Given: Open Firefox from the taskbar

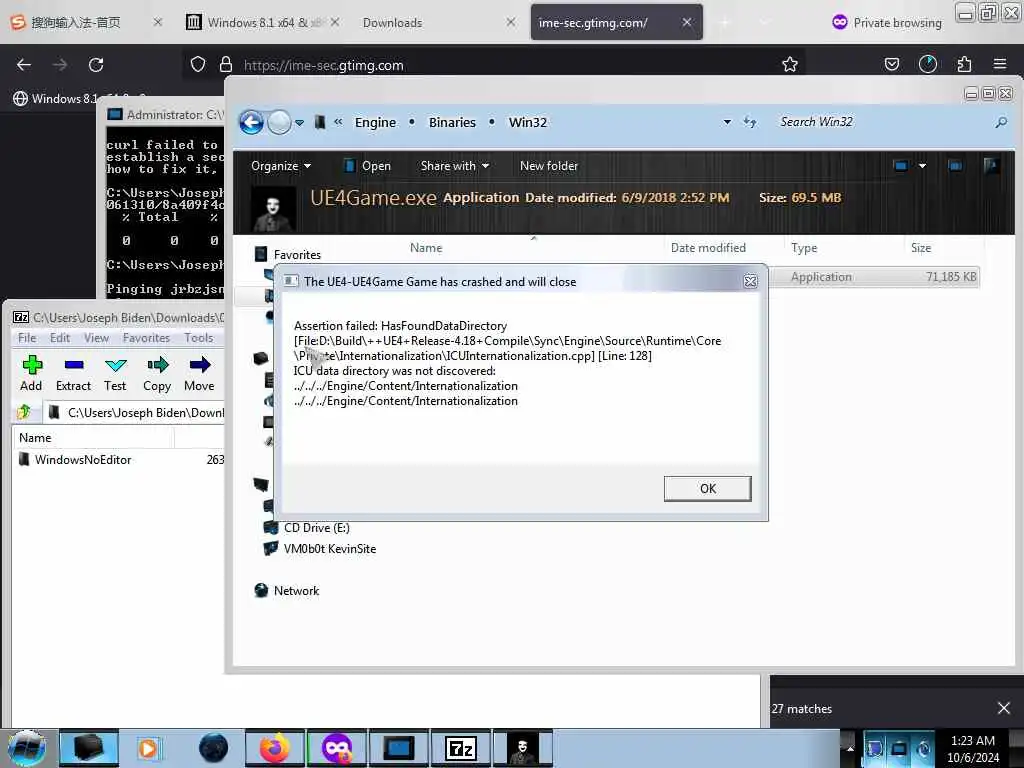Looking at the screenshot, I should [x=274, y=748].
